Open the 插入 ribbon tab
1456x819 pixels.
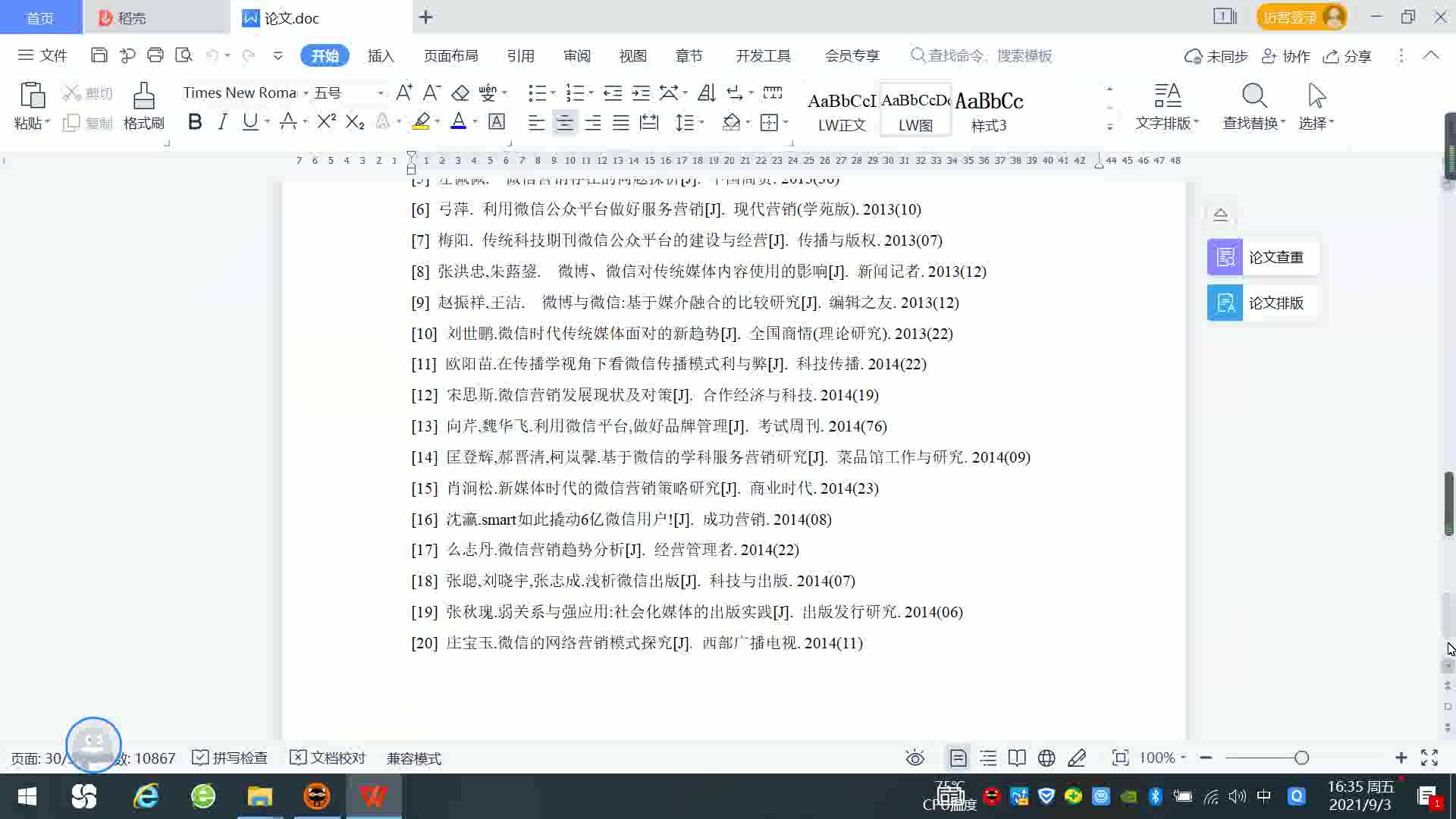381,55
